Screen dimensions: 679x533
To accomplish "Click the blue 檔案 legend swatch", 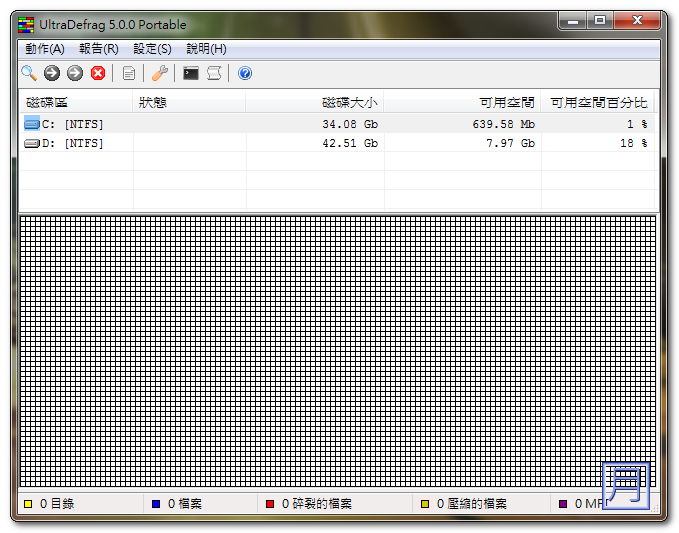I will (156, 504).
